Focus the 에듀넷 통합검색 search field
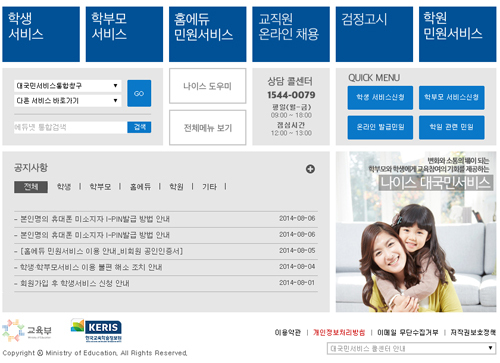500x363 pixels. [70, 127]
